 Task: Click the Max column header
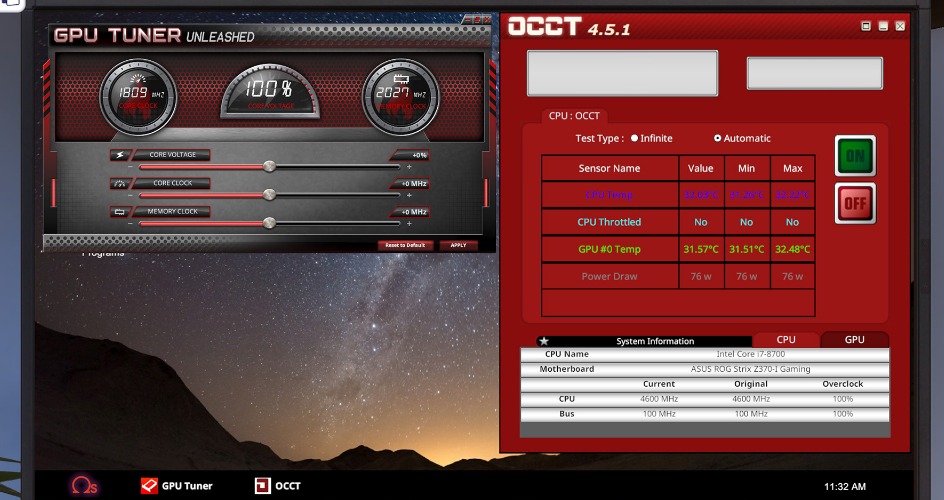[x=792, y=168]
